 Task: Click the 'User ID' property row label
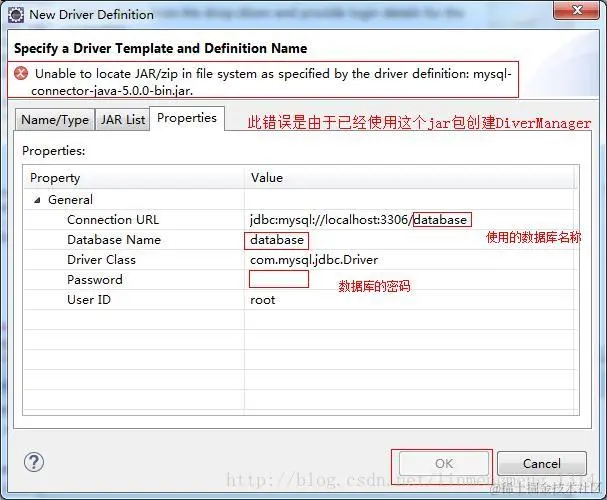[89, 300]
